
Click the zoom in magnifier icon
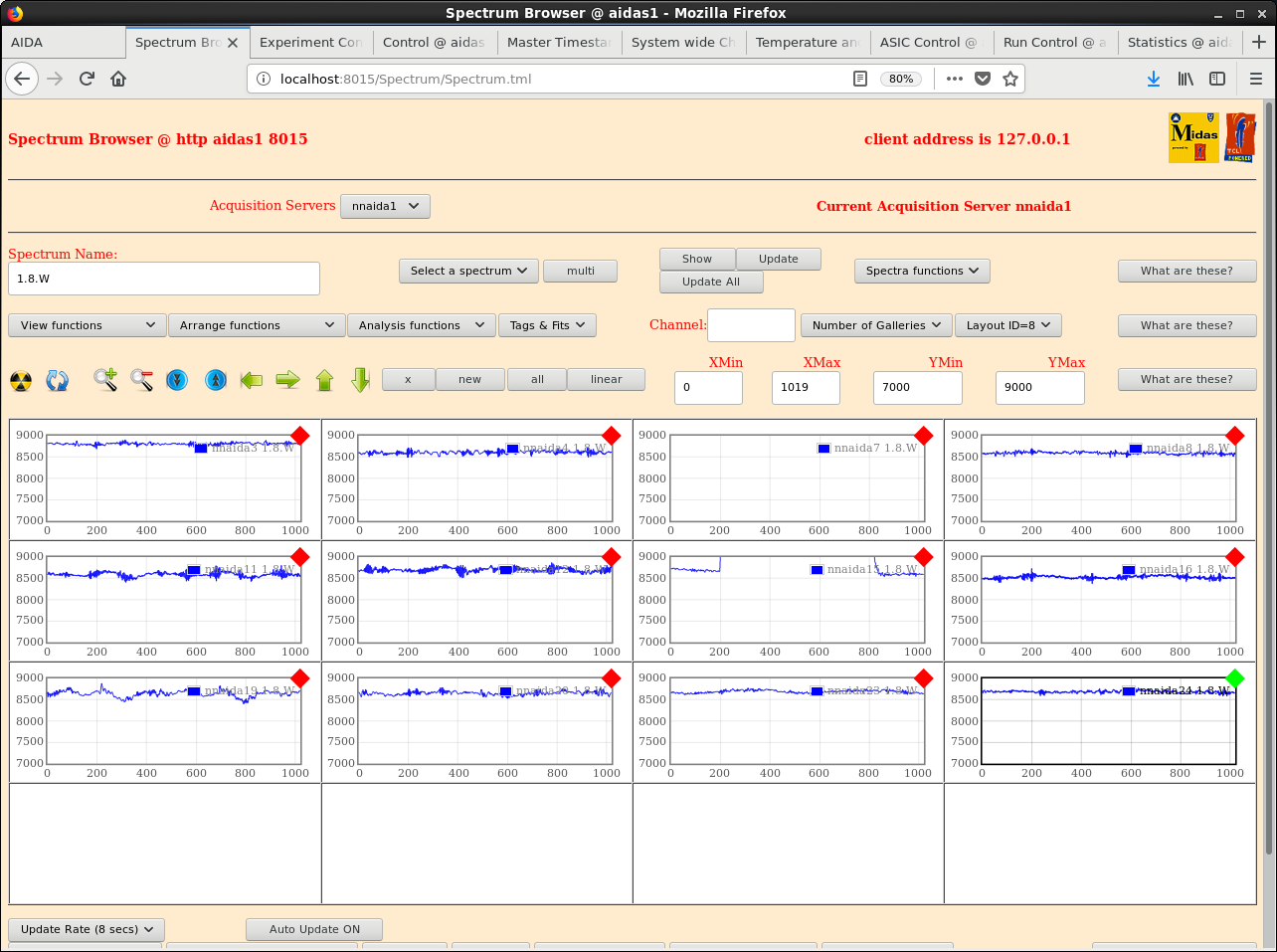click(105, 380)
